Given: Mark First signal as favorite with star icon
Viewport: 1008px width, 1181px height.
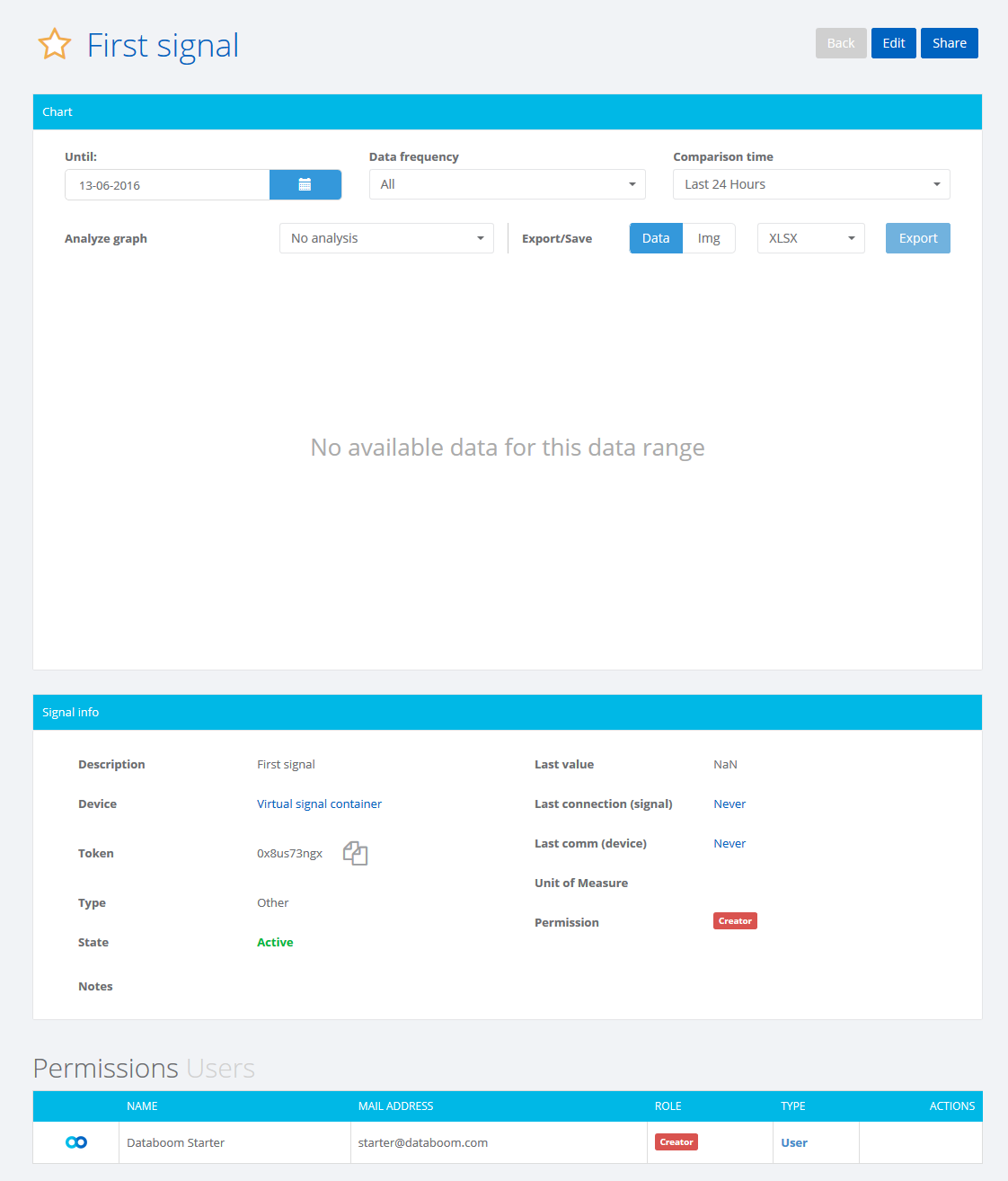Looking at the screenshot, I should (x=55, y=44).
